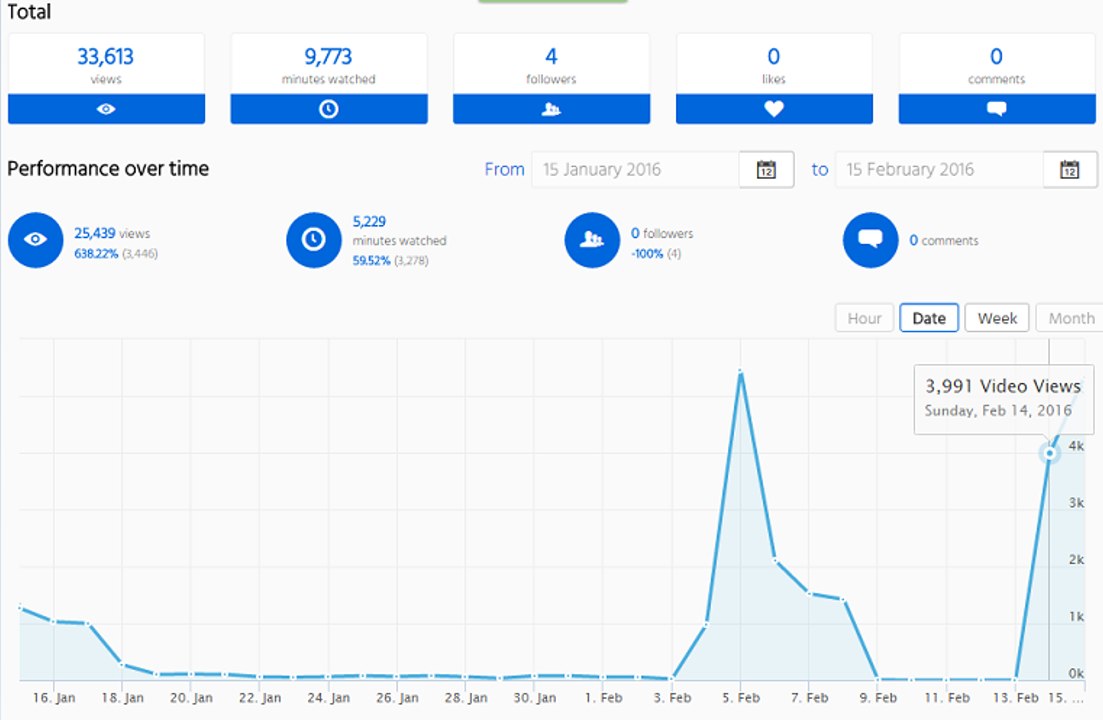
Task: Click the eye icon under total views
Action: (106, 109)
